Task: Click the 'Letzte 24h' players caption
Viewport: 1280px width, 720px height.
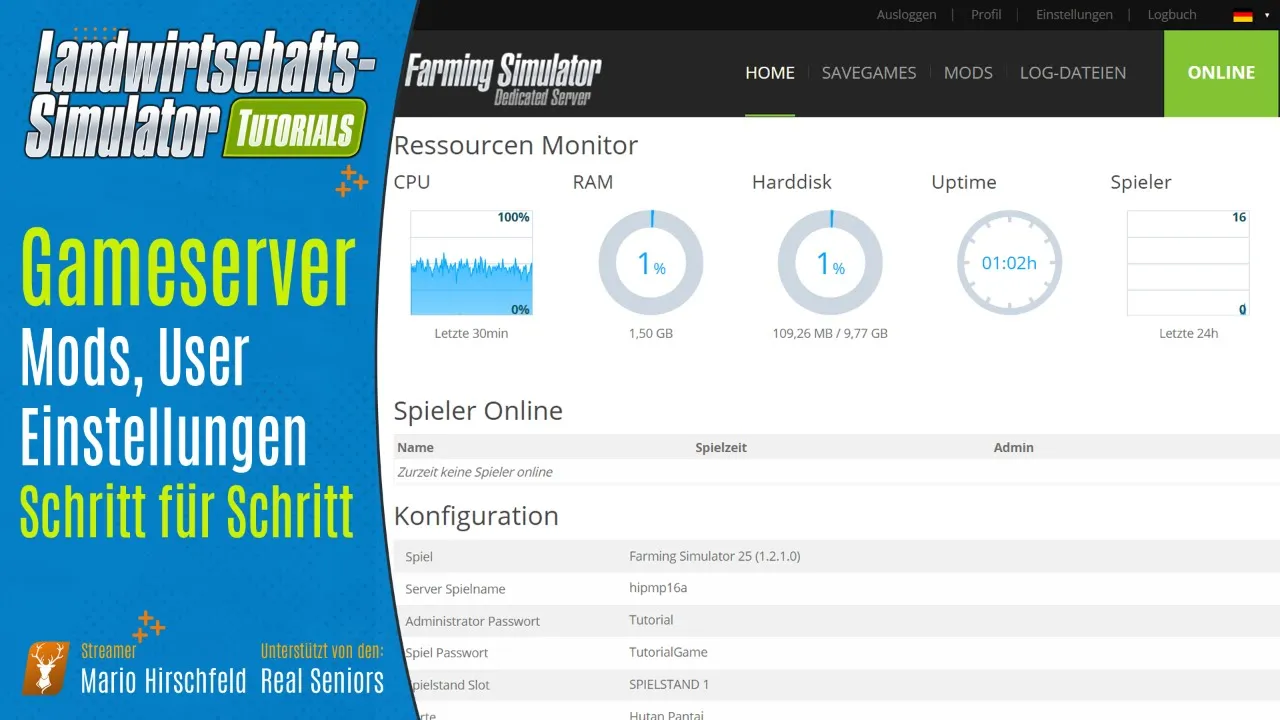Action: [1188, 333]
